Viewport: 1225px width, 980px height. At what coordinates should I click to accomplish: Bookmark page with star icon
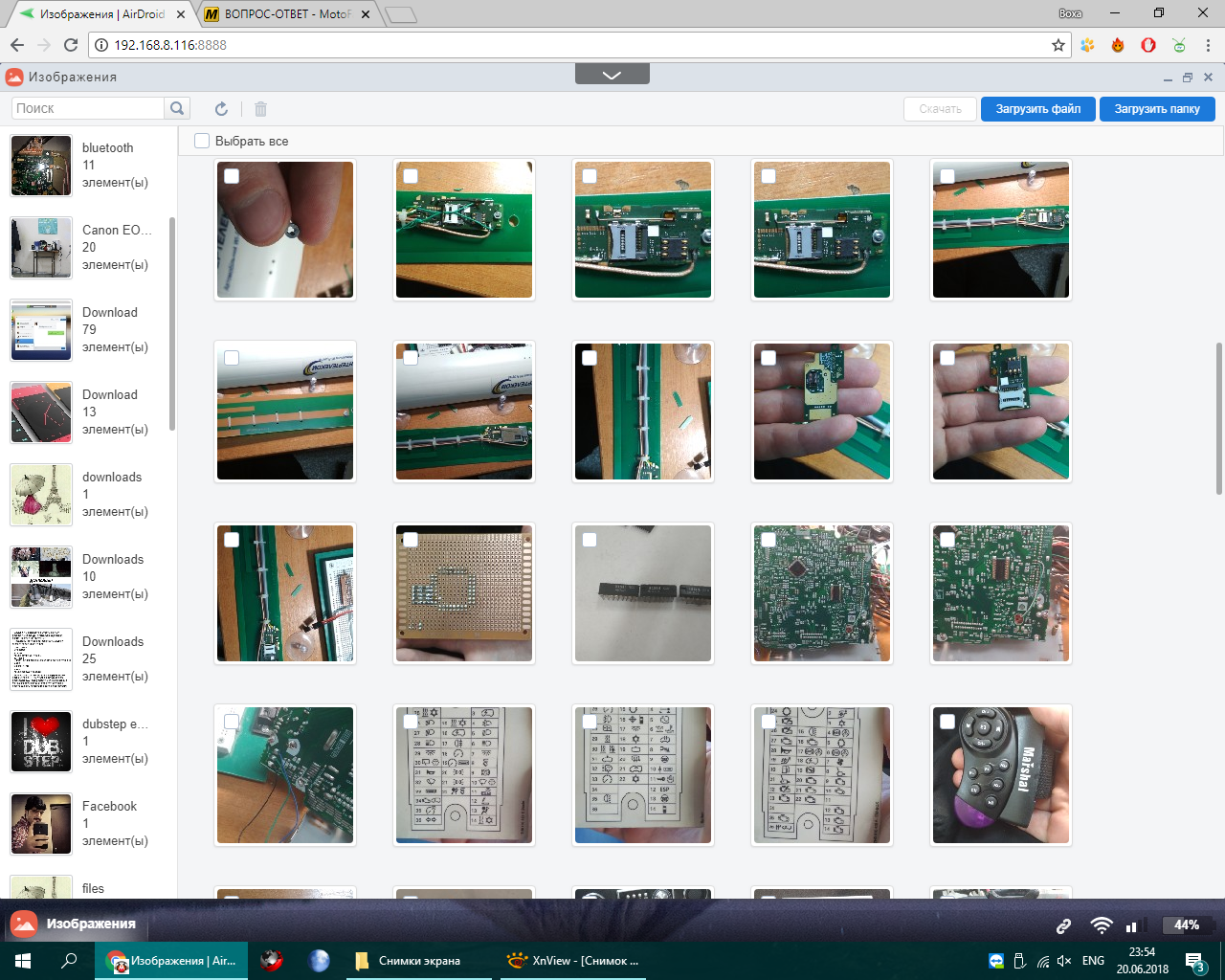[x=1058, y=45]
